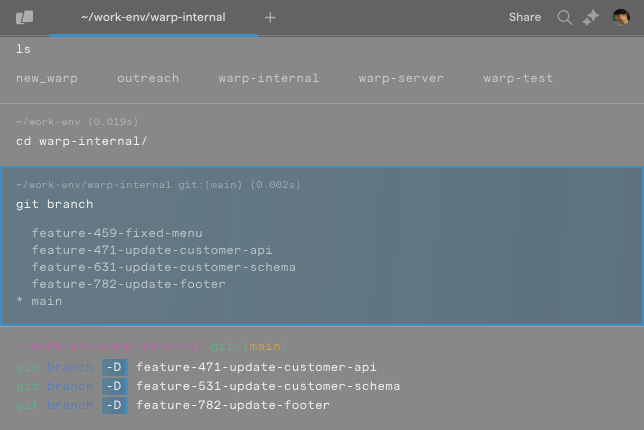Open Warp AI sparkles icon
The width and height of the screenshot is (644, 430).
[x=591, y=18]
